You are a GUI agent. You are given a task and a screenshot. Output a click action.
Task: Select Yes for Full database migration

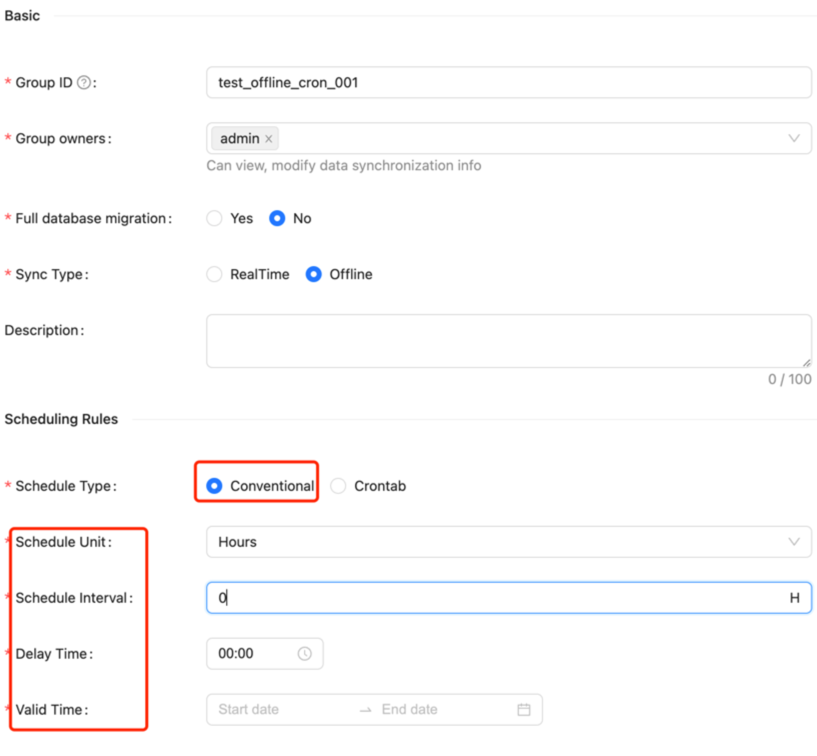pos(214,218)
